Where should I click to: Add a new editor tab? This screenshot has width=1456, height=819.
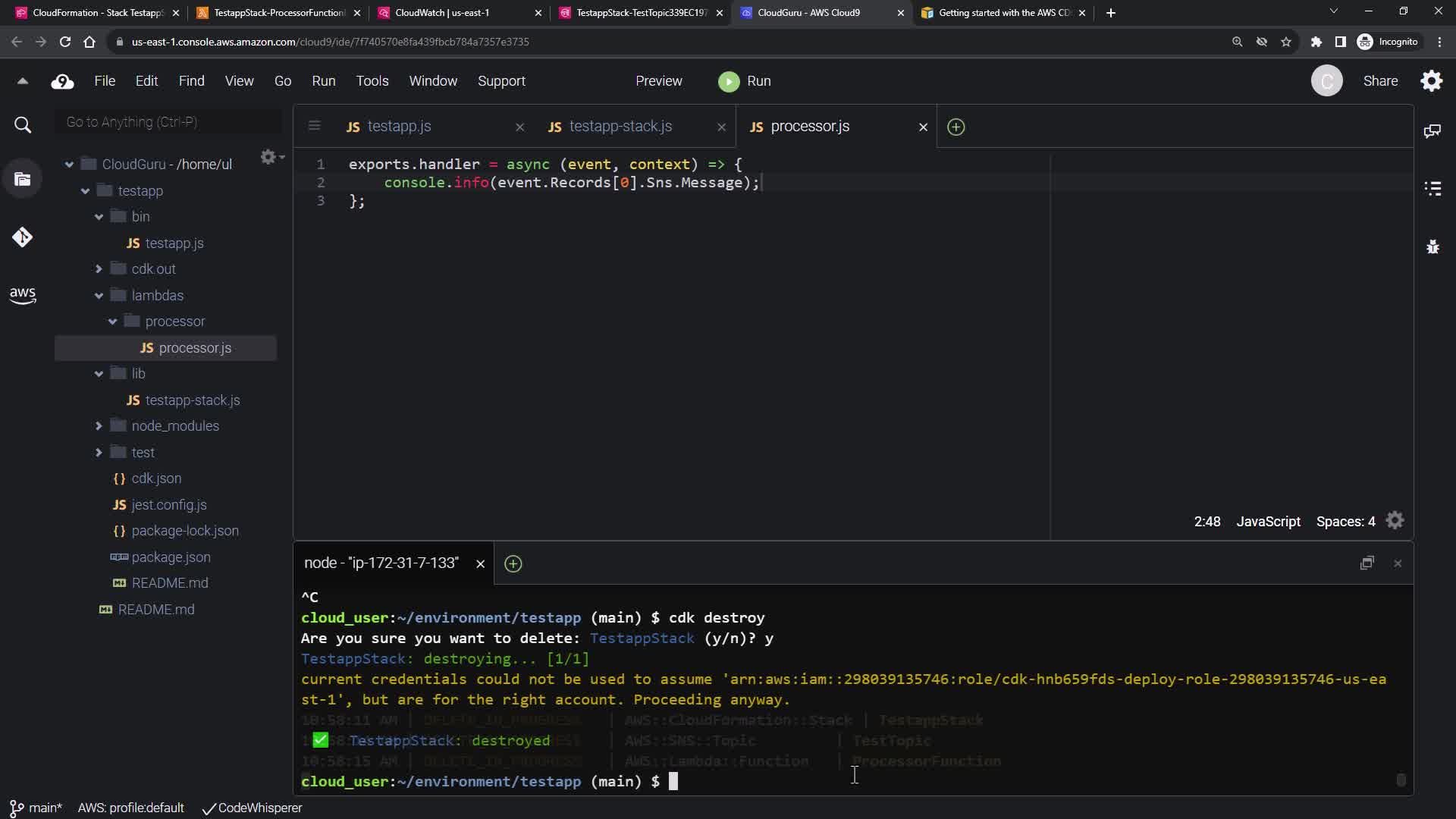pyautogui.click(x=956, y=127)
